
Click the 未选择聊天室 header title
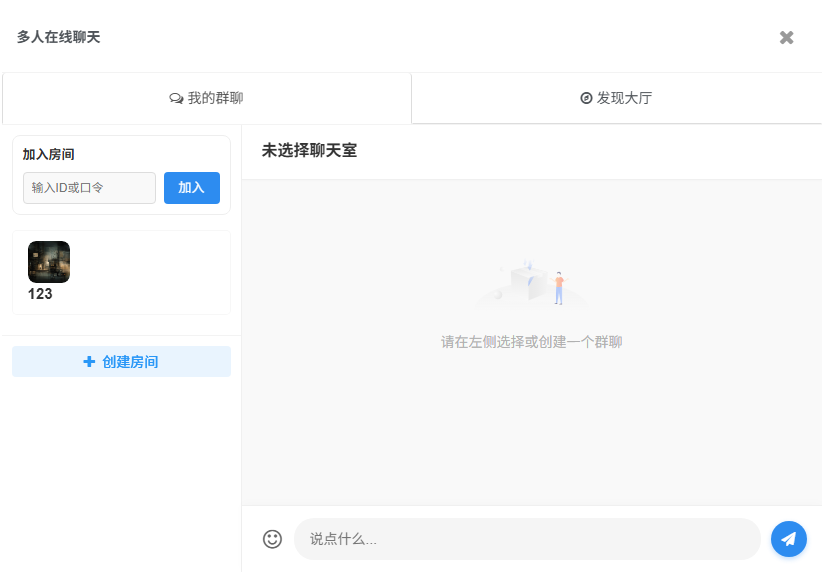(x=309, y=151)
